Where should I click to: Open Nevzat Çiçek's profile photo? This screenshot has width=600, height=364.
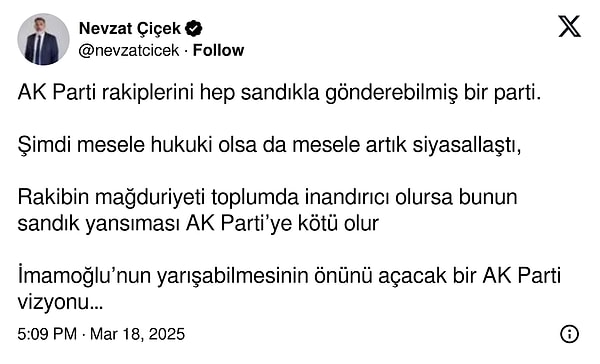click(x=43, y=39)
